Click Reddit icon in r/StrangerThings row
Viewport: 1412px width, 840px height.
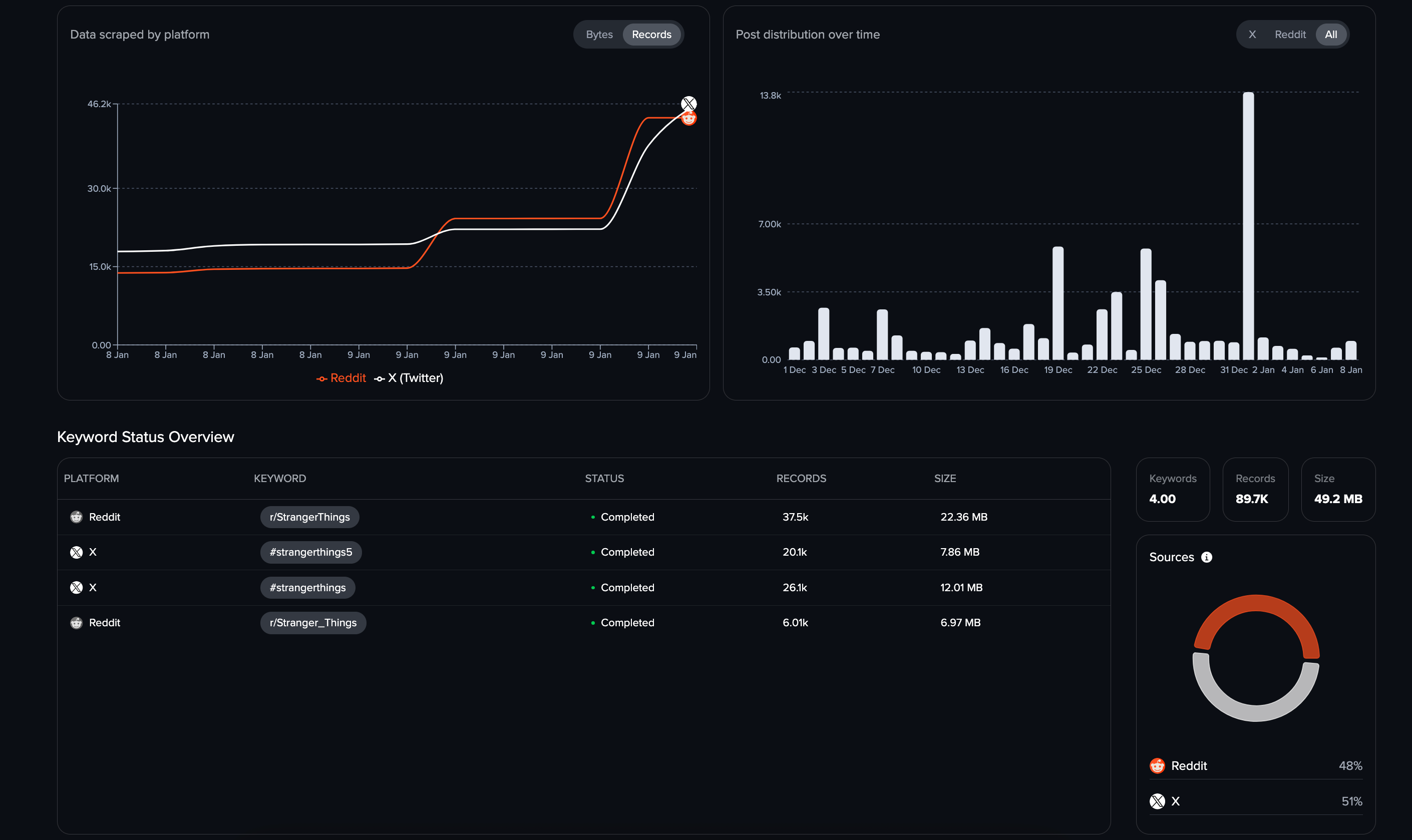pos(77,517)
